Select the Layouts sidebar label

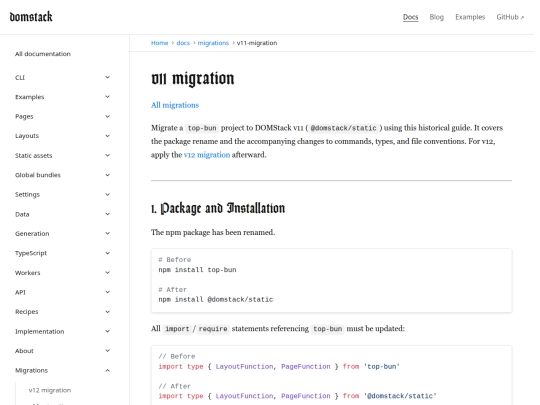(x=27, y=136)
